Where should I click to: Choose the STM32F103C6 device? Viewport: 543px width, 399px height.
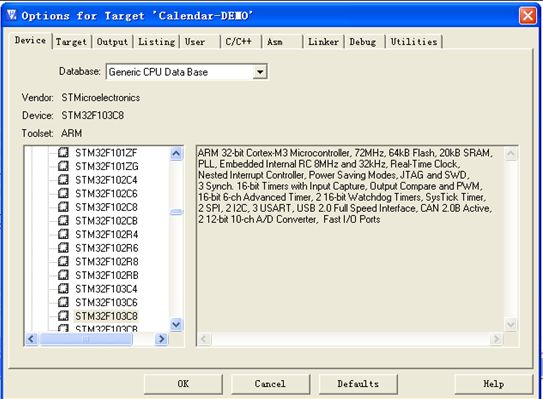pos(106,302)
